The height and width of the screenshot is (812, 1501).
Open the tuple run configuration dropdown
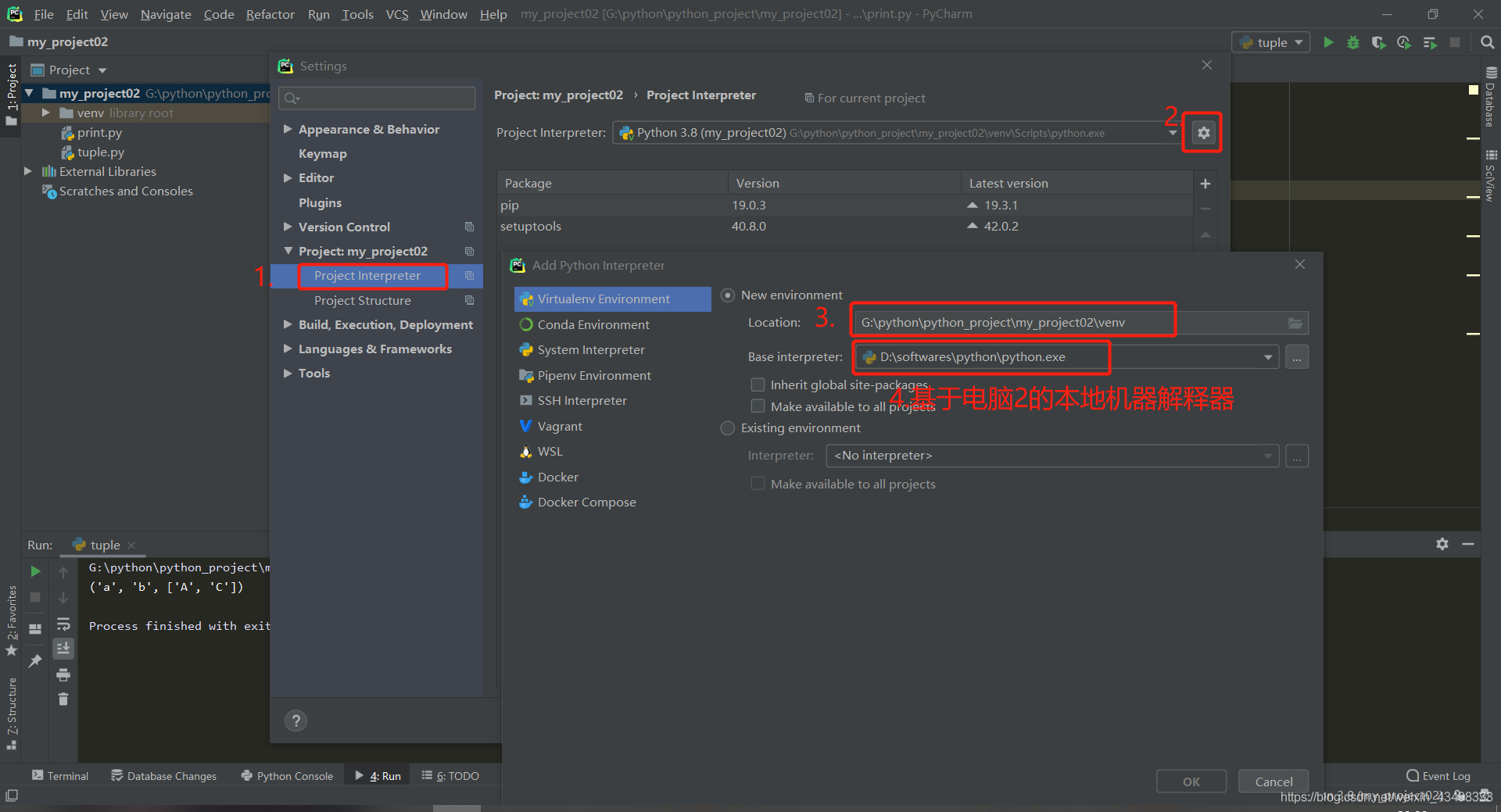[x=1271, y=42]
